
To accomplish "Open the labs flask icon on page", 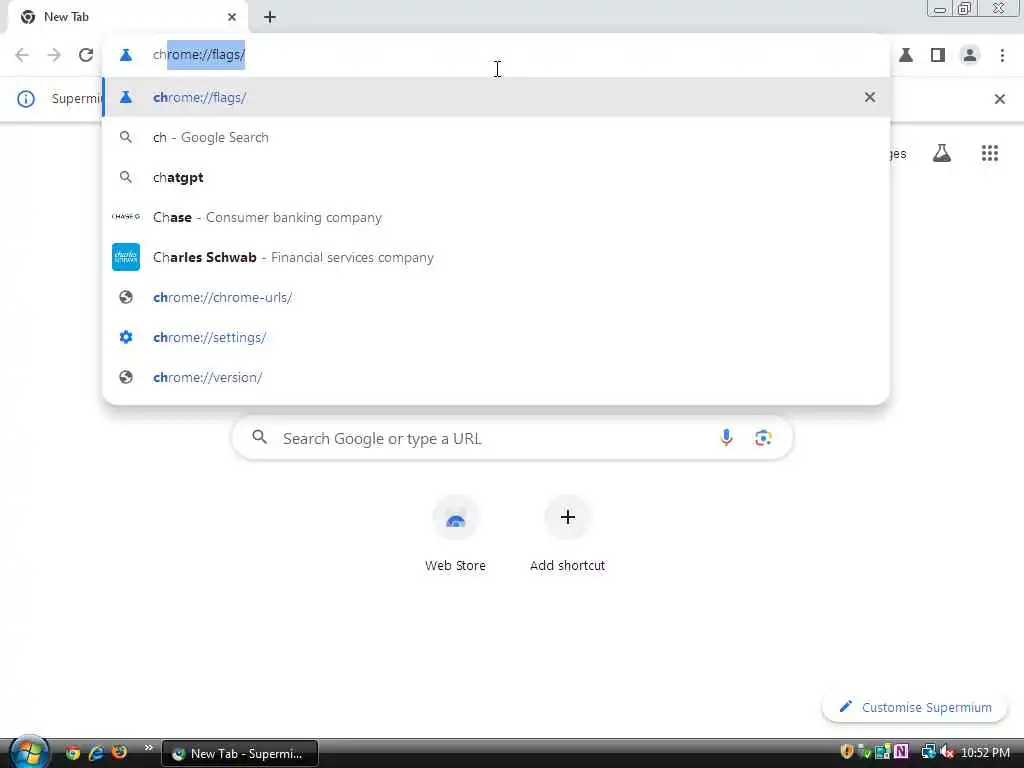I will pos(942,153).
